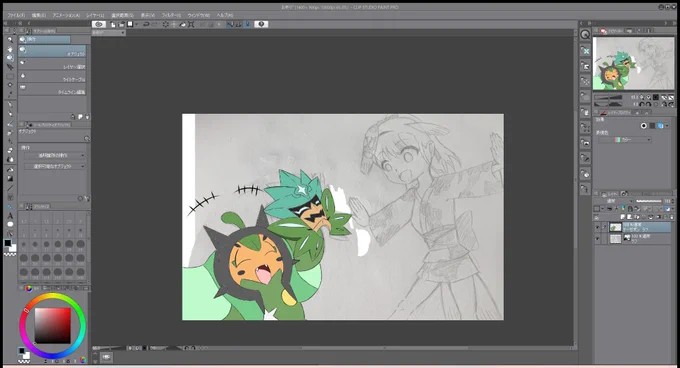Pick a shade in the red color square
Image resolution: width=680 pixels, height=368 pixels.
pos(52,326)
